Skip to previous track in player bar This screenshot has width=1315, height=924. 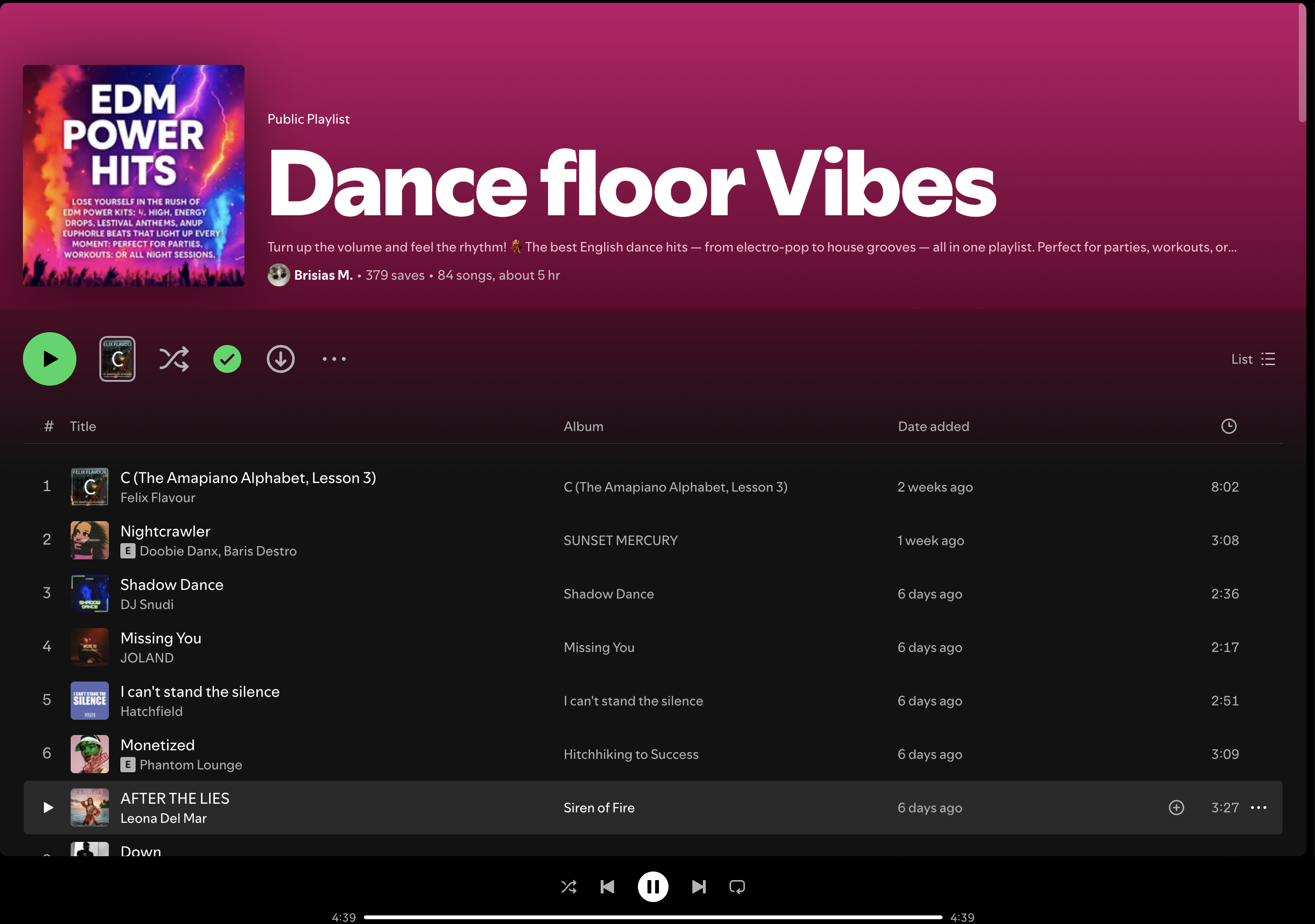coord(607,887)
